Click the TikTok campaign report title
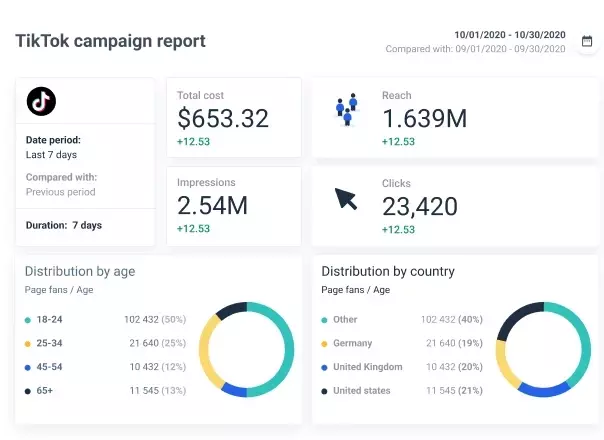604x440 pixels. point(110,41)
